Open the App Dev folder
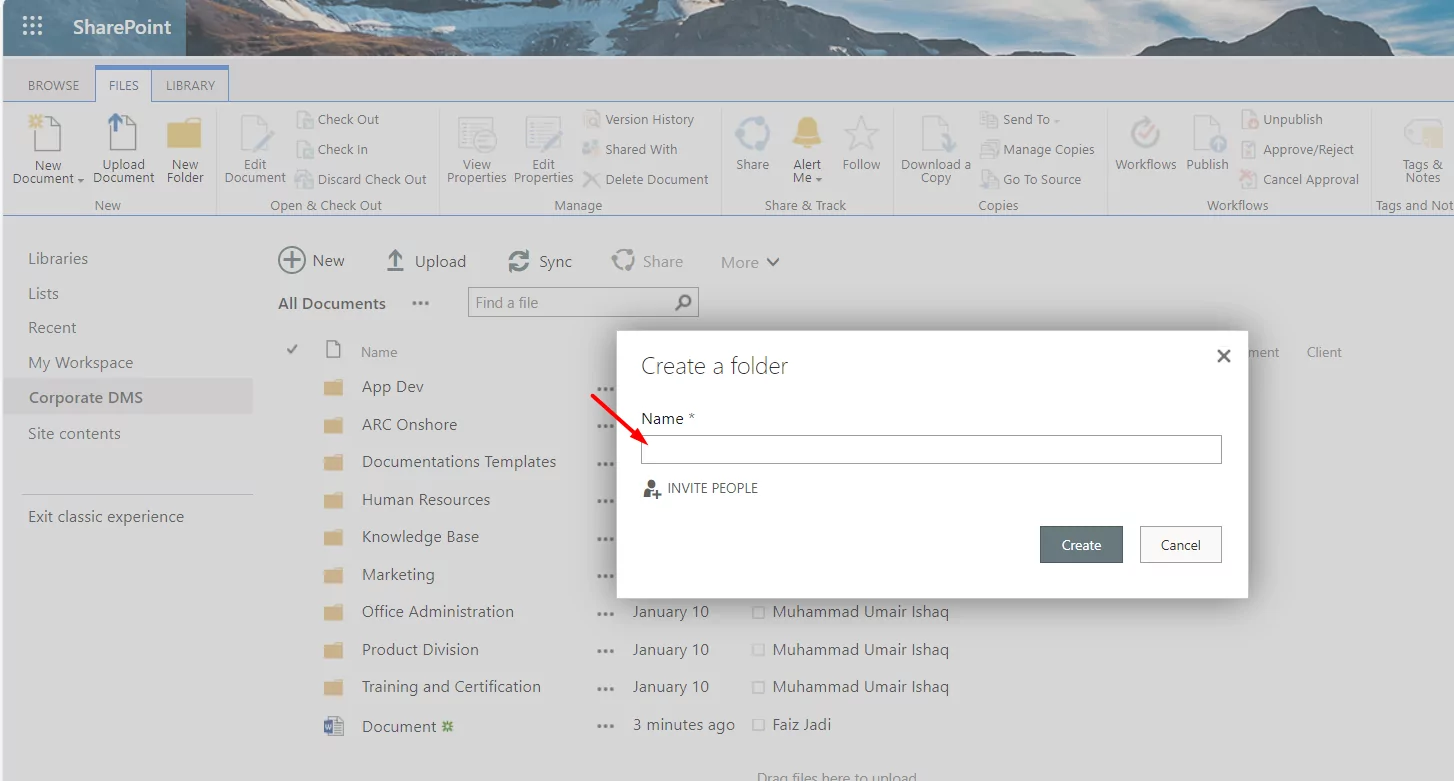 click(393, 387)
